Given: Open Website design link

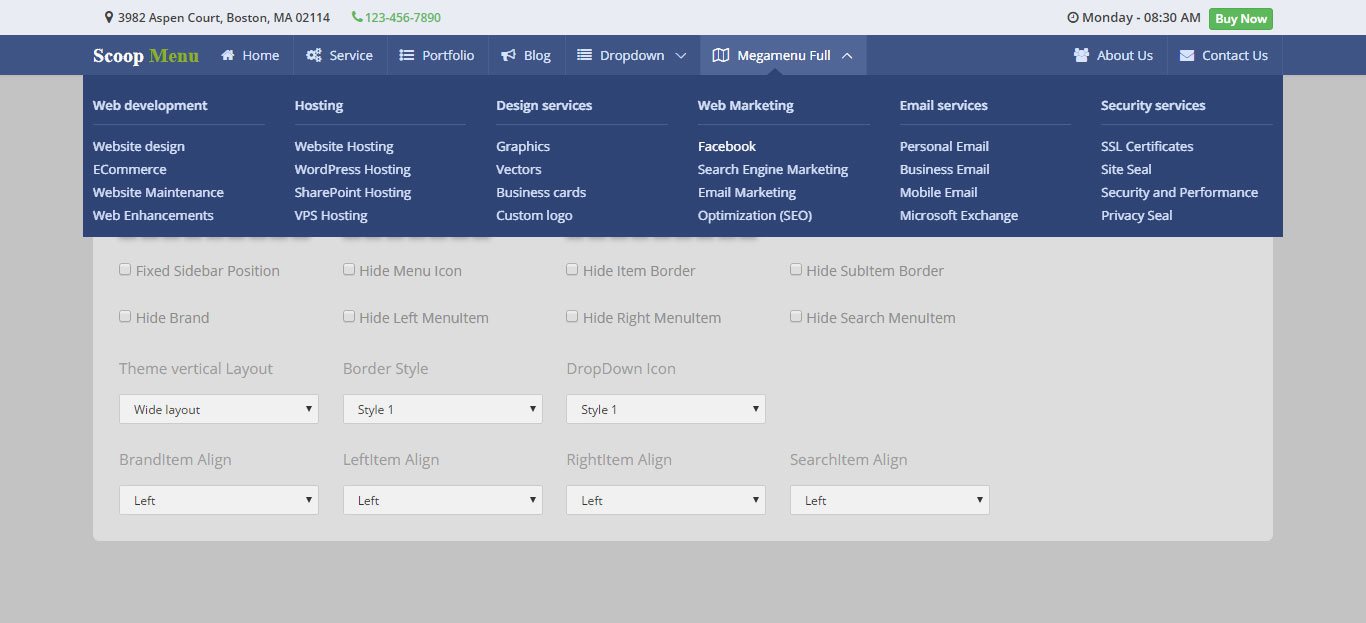Looking at the screenshot, I should click(139, 146).
